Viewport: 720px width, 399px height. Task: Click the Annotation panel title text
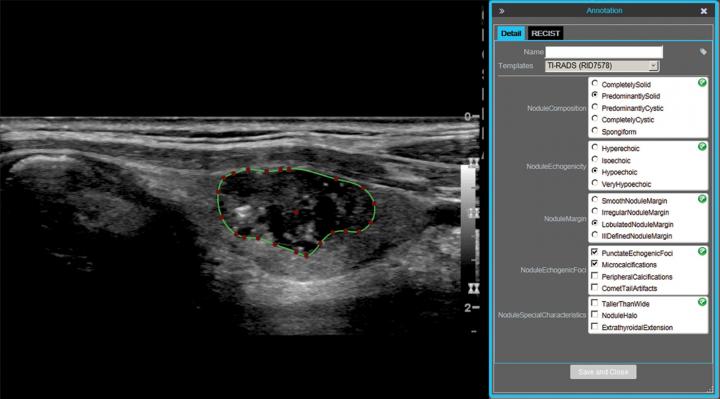(x=604, y=11)
